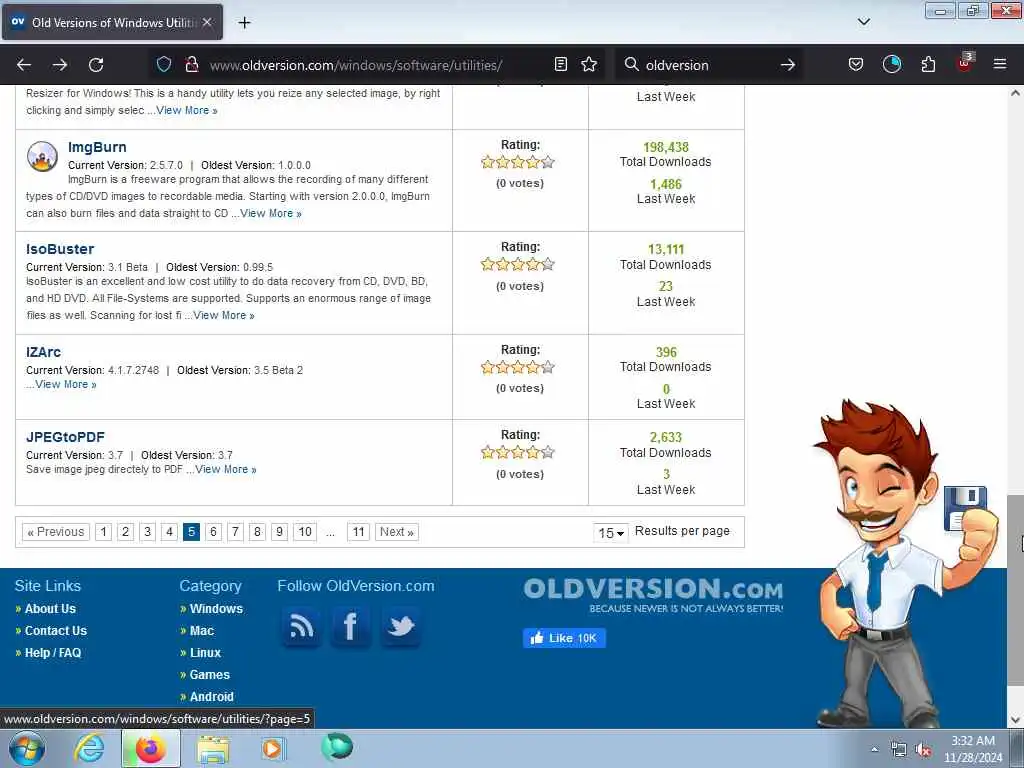Viewport: 1024px width, 768px height.
Task: Click the search go arrow
Action: 788,65
